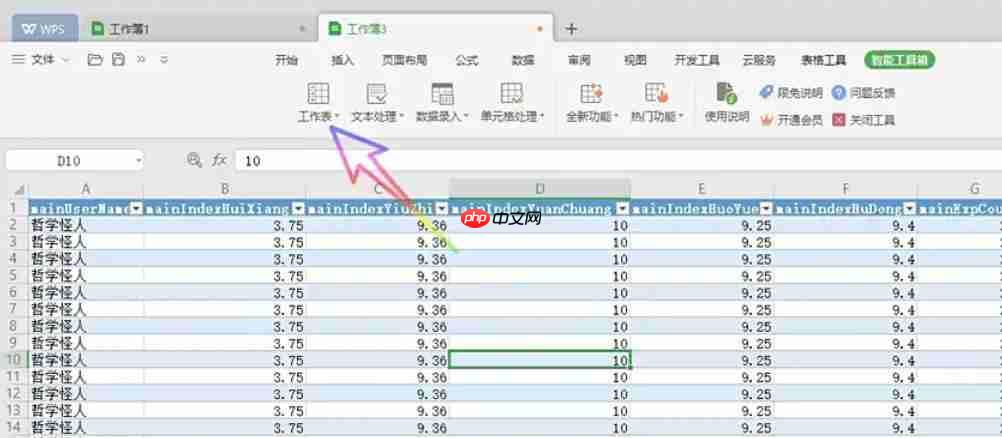Select cell D13 with value 10
This screenshot has width=1002, height=438.
(540, 410)
